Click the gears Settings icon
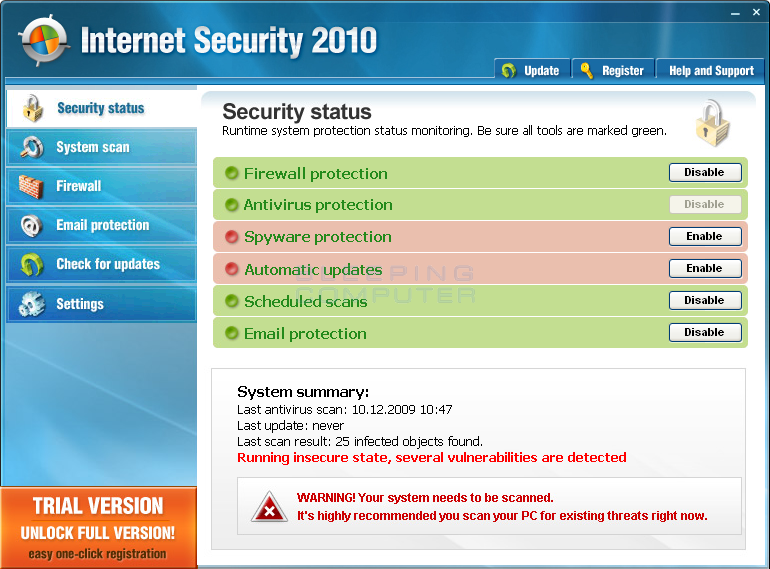Image resolution: width=770 pixels, height=569 pixels. (x=31, y=304)
